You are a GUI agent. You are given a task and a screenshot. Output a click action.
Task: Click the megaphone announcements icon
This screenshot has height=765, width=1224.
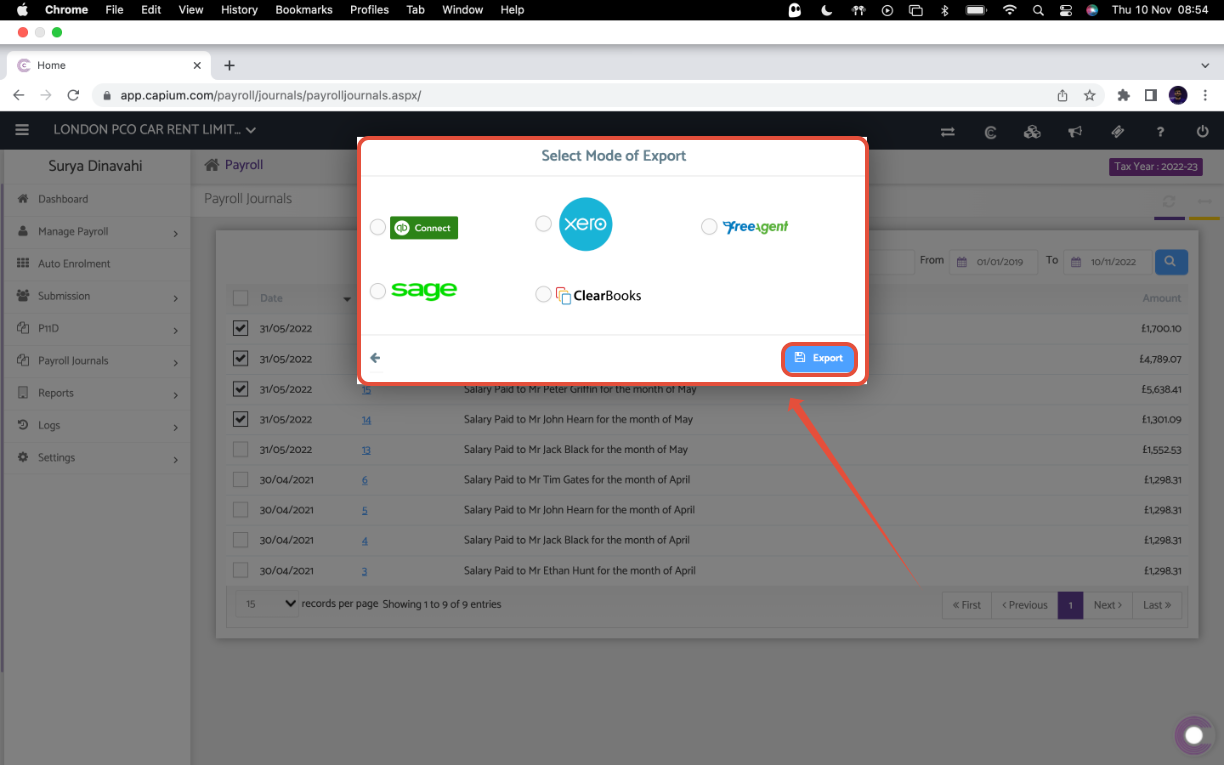coord(1075,131)
